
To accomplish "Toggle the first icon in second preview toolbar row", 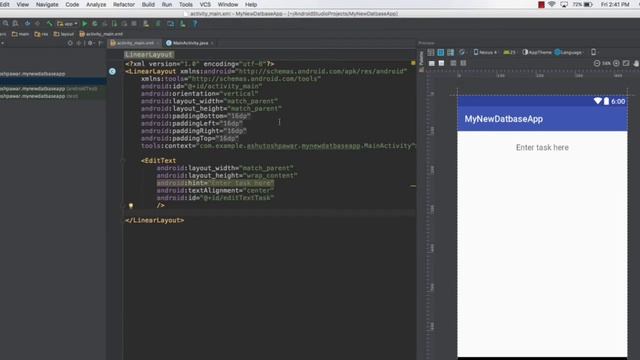I will pyautogui.click(x=431, y=63).
